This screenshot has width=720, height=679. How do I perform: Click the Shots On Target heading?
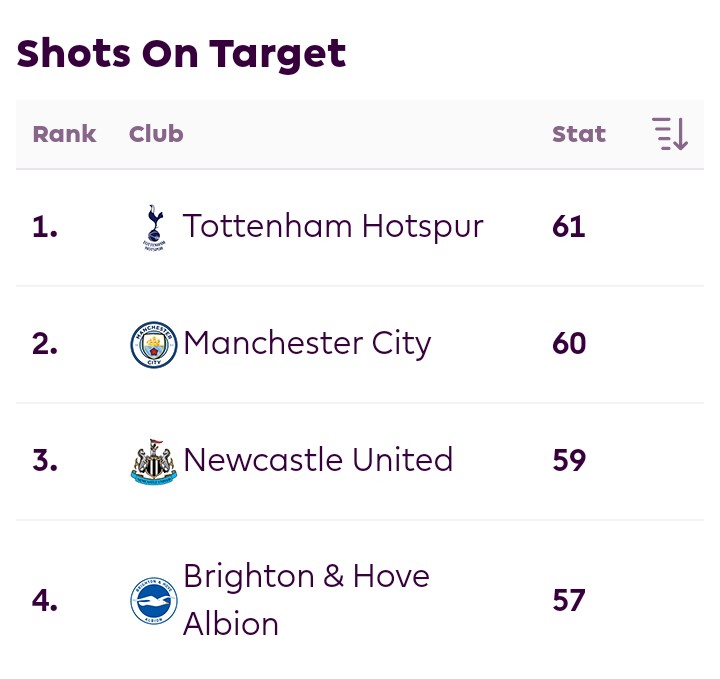click(181, 54)
